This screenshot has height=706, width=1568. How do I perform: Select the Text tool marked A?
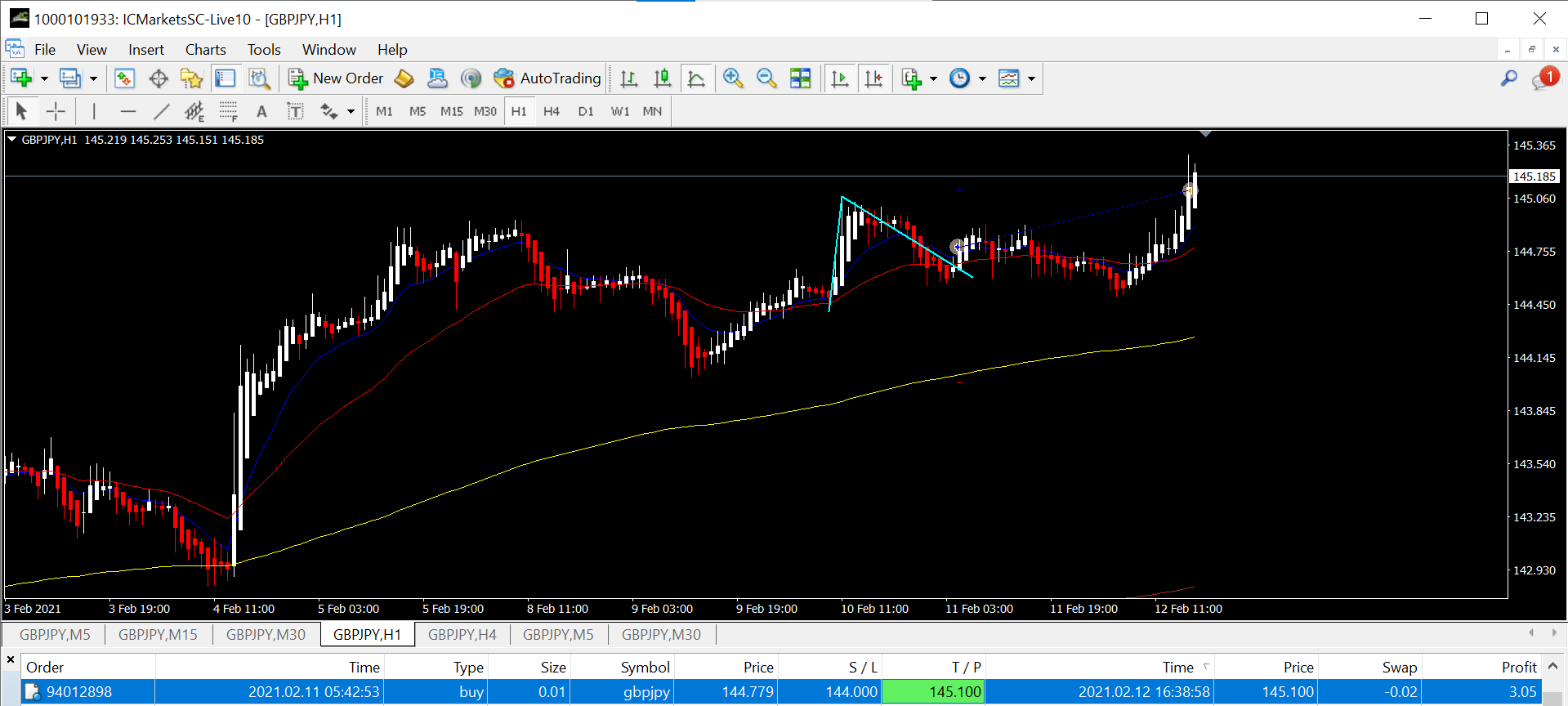(x=261, y=111)
